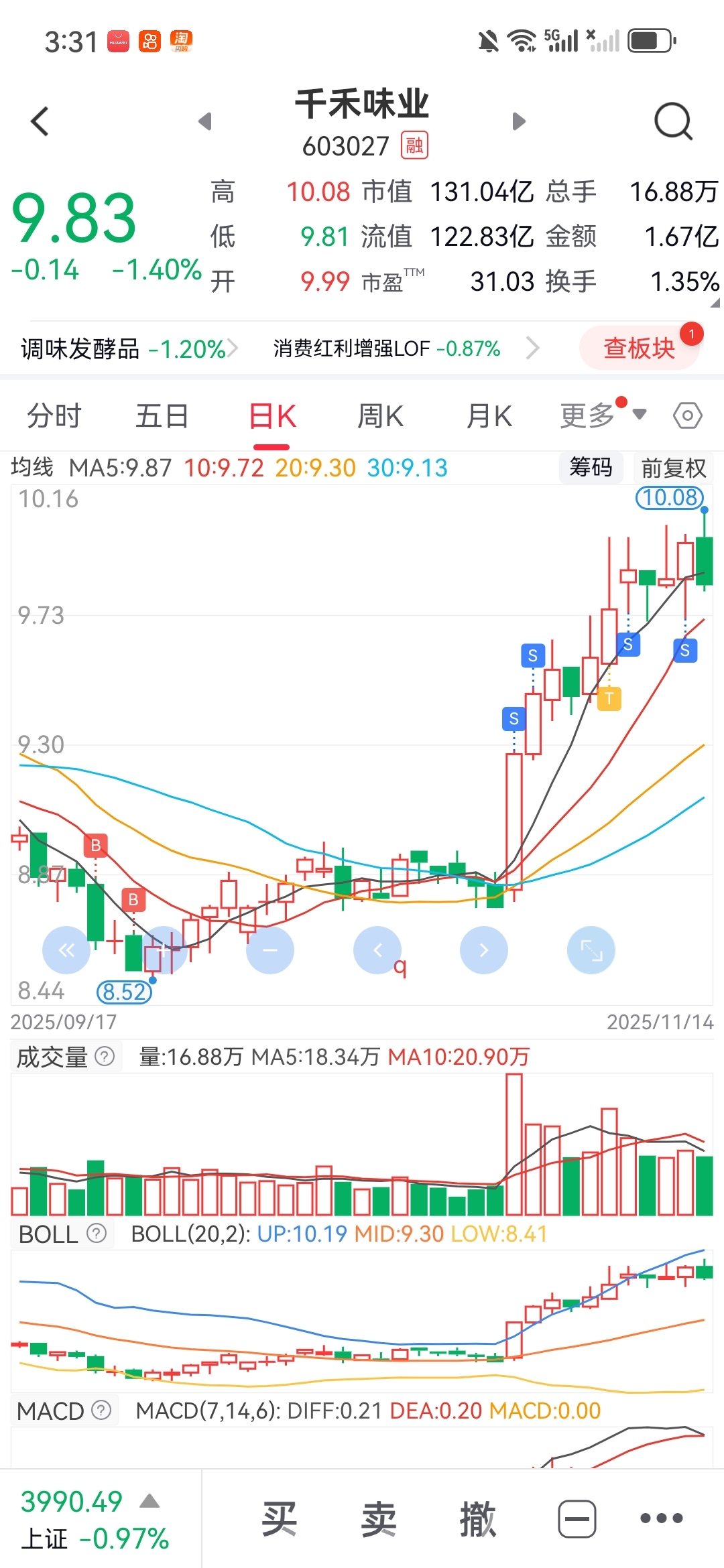Switch to 五日 tab
The image size is (724, 1568).
pos(162,416)
